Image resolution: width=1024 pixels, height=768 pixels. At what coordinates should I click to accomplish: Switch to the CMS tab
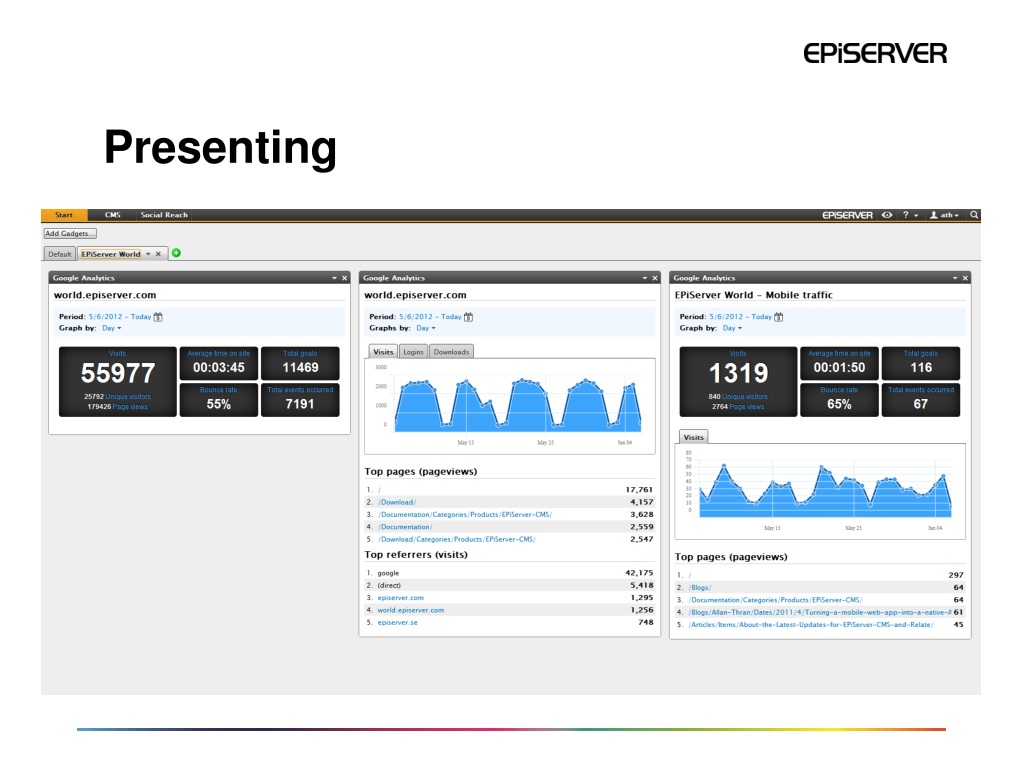(x=112, y=215)
